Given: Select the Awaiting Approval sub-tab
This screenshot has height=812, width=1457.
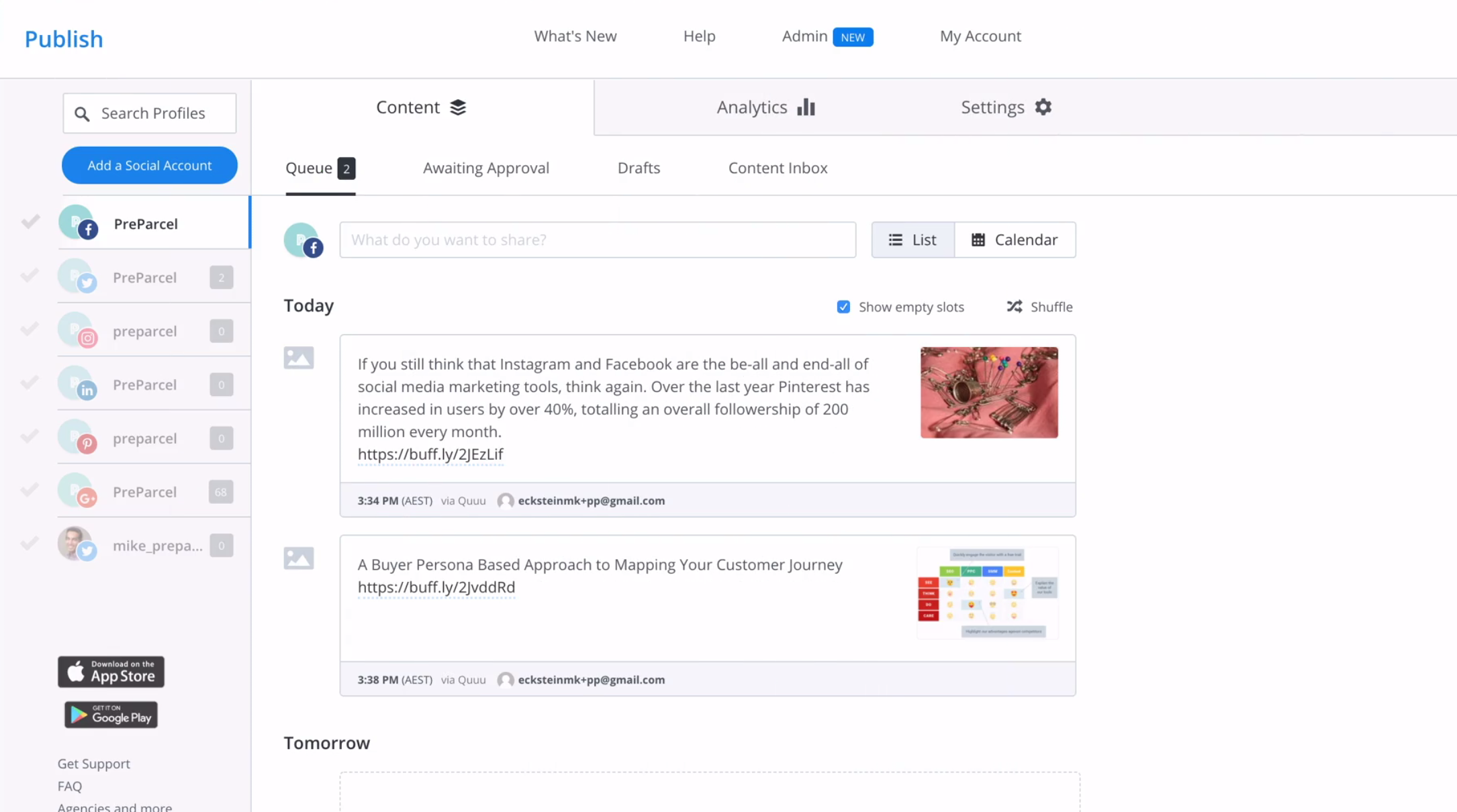Looking at the screenshot, I should (x=486, y=168).
